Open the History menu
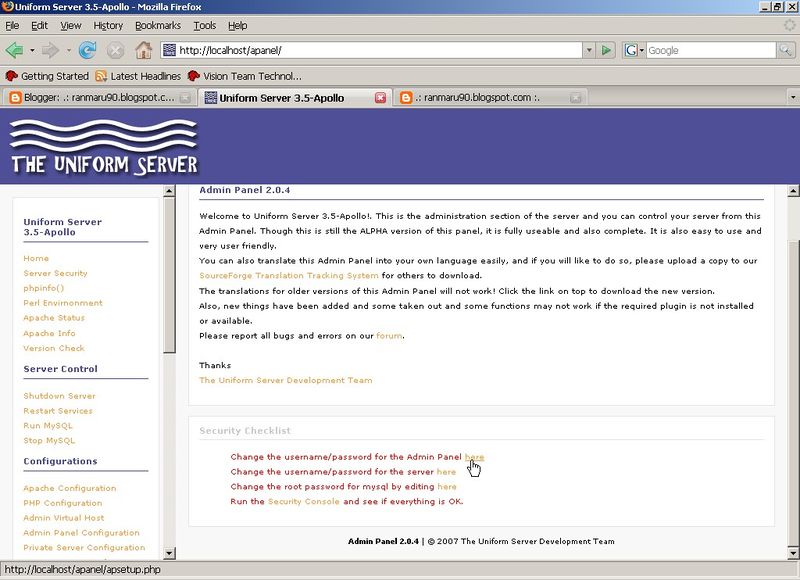The width and height of the screenshot is (800, 580). (x=108, y=25)
